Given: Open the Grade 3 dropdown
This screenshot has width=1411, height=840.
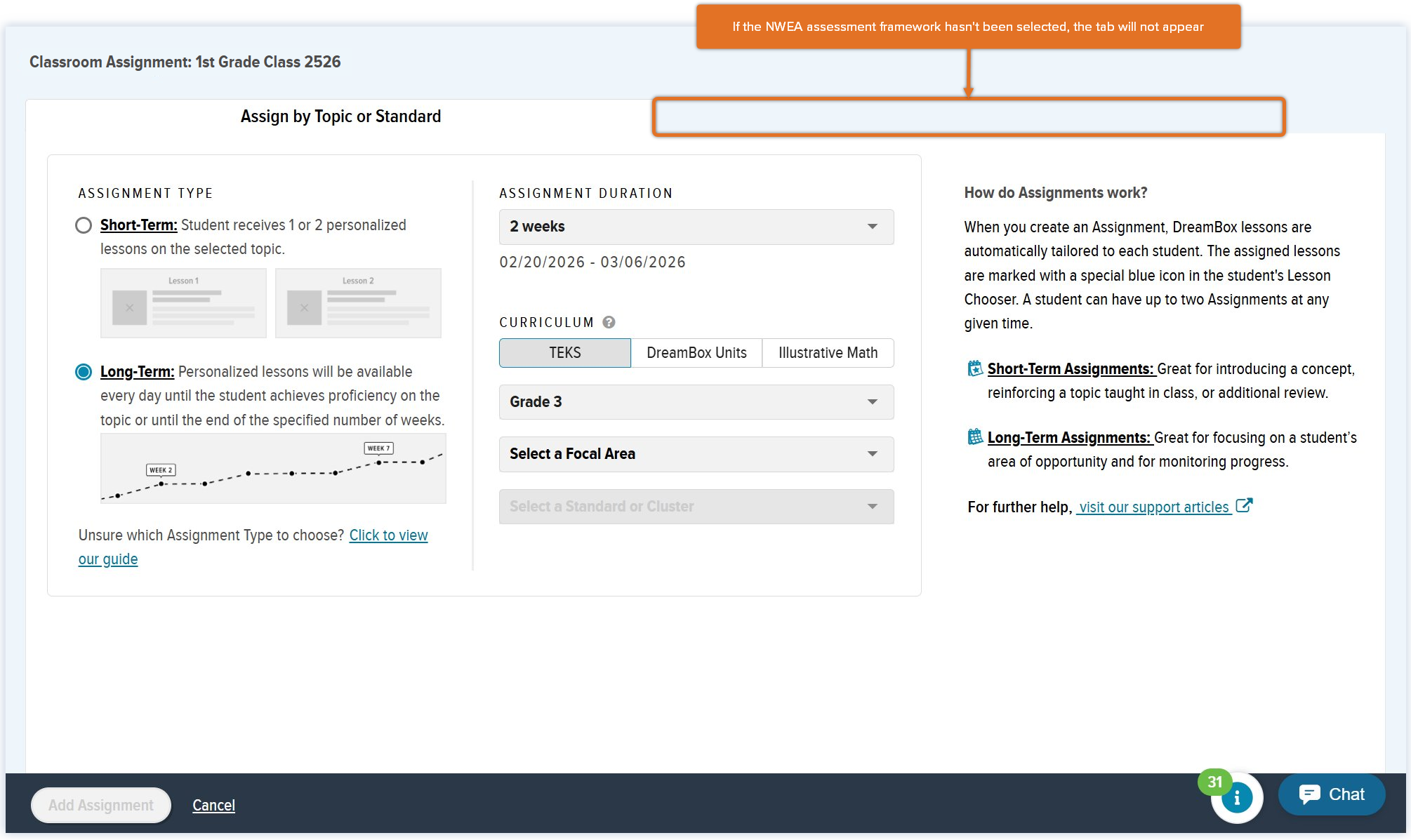Looking at the screenshot, I should [x=696, y=402].
